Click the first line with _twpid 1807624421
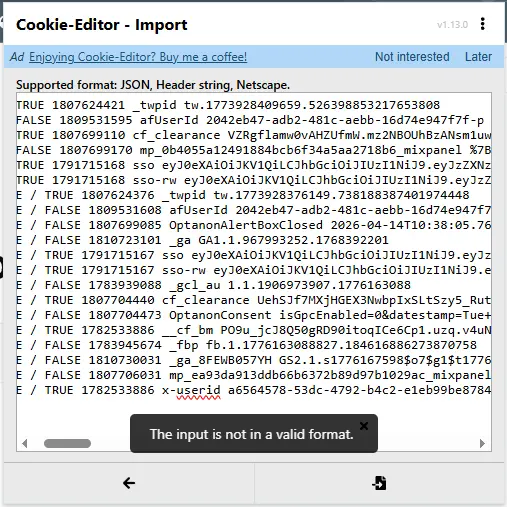Image resolution: width=507 pixels, height=507 pixels. point(228,105)
